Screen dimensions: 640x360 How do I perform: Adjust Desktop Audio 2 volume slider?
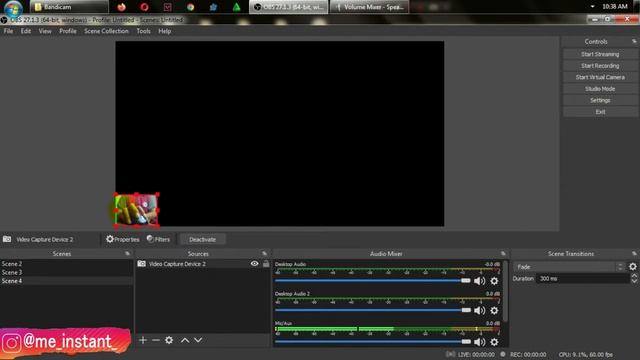[373, 310]
